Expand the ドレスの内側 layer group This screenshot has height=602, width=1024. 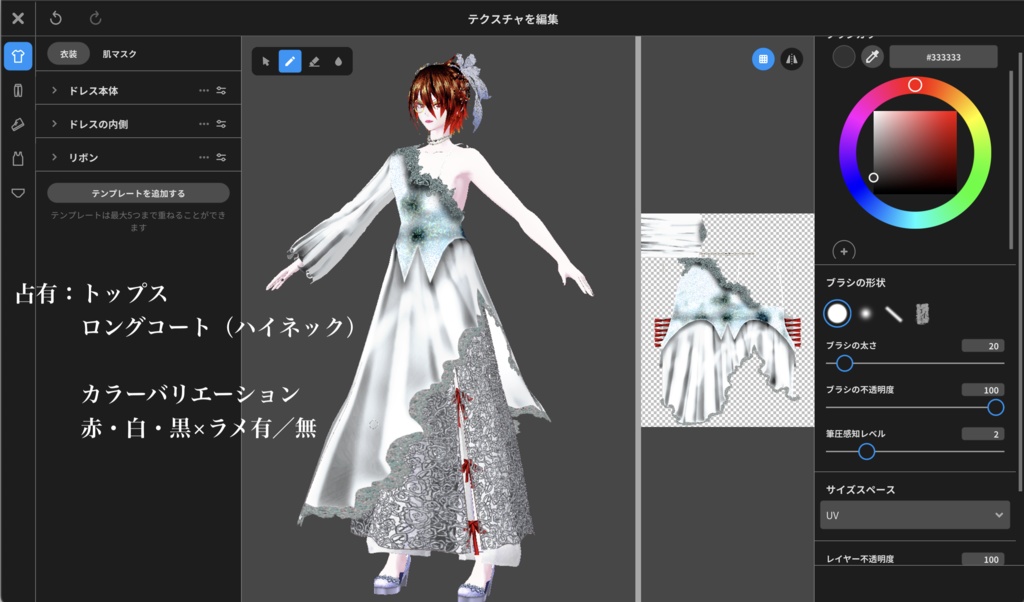[x=54, y=123]
